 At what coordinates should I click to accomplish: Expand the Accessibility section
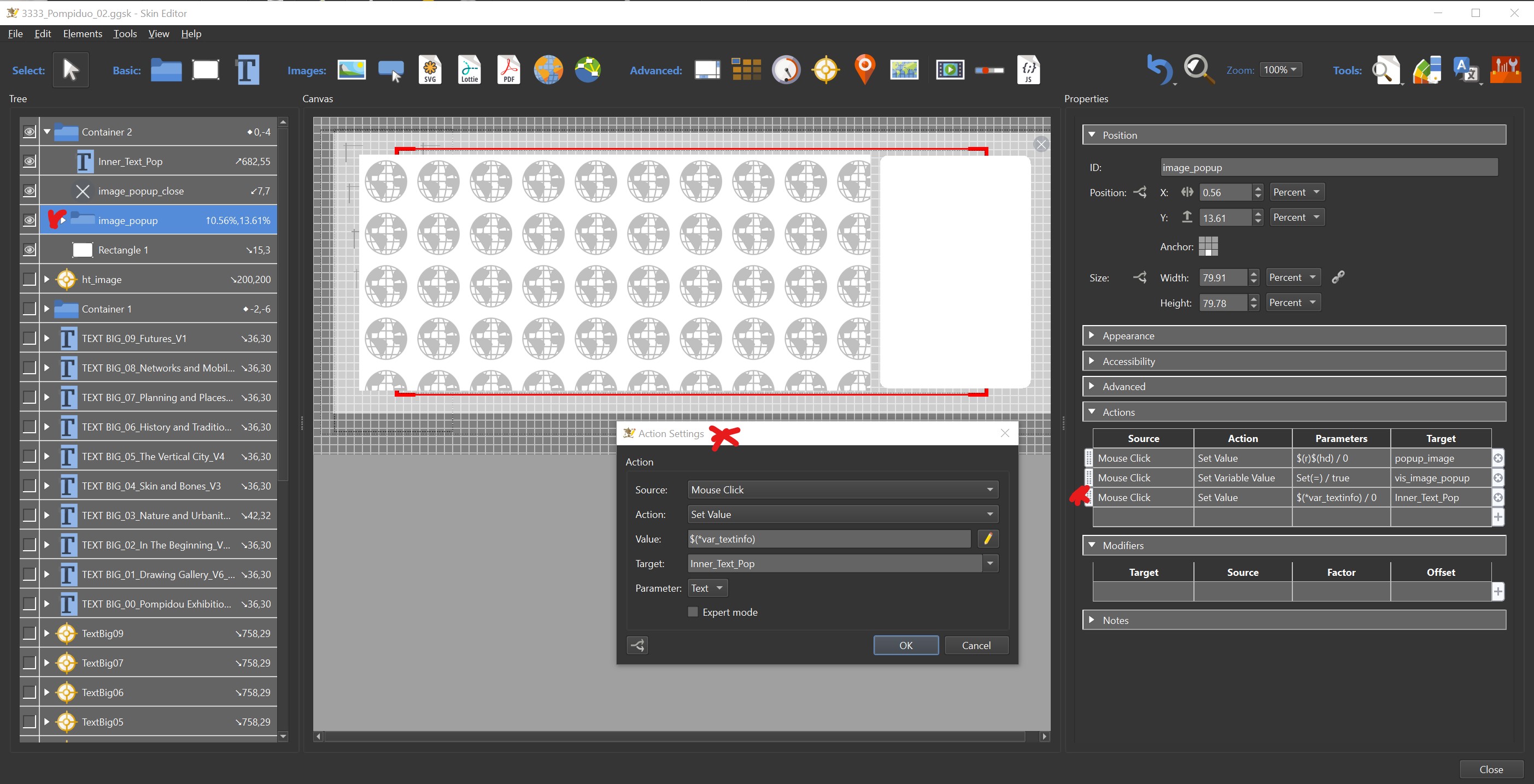[x=1294, y=361]
